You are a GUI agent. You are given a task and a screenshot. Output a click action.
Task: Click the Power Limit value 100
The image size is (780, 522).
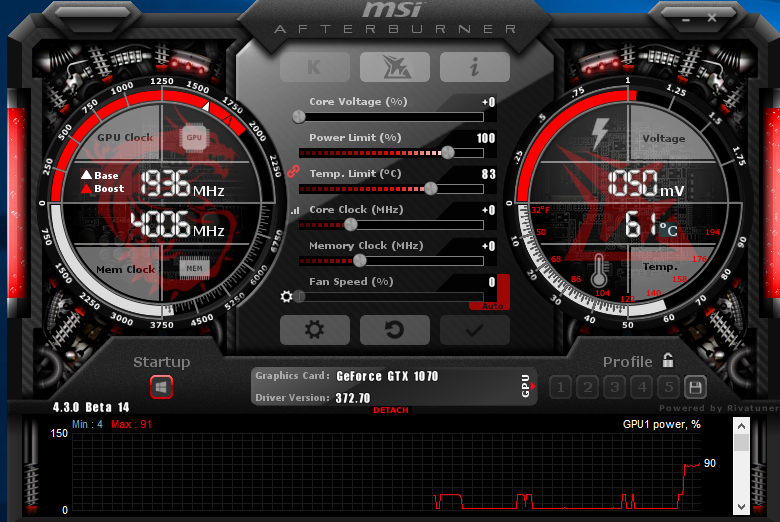486,138
